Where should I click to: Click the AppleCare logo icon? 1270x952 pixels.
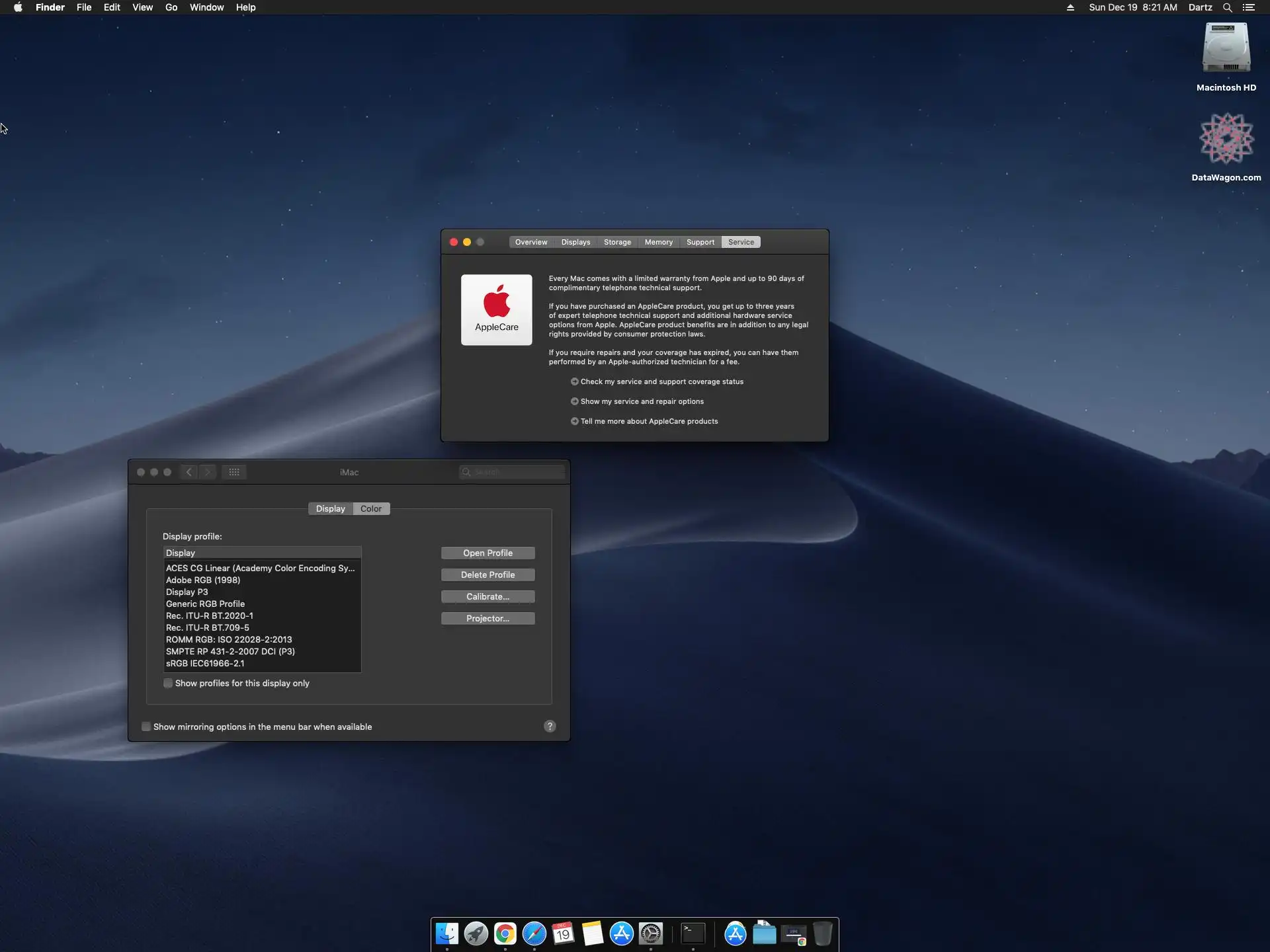click(496, 309)
